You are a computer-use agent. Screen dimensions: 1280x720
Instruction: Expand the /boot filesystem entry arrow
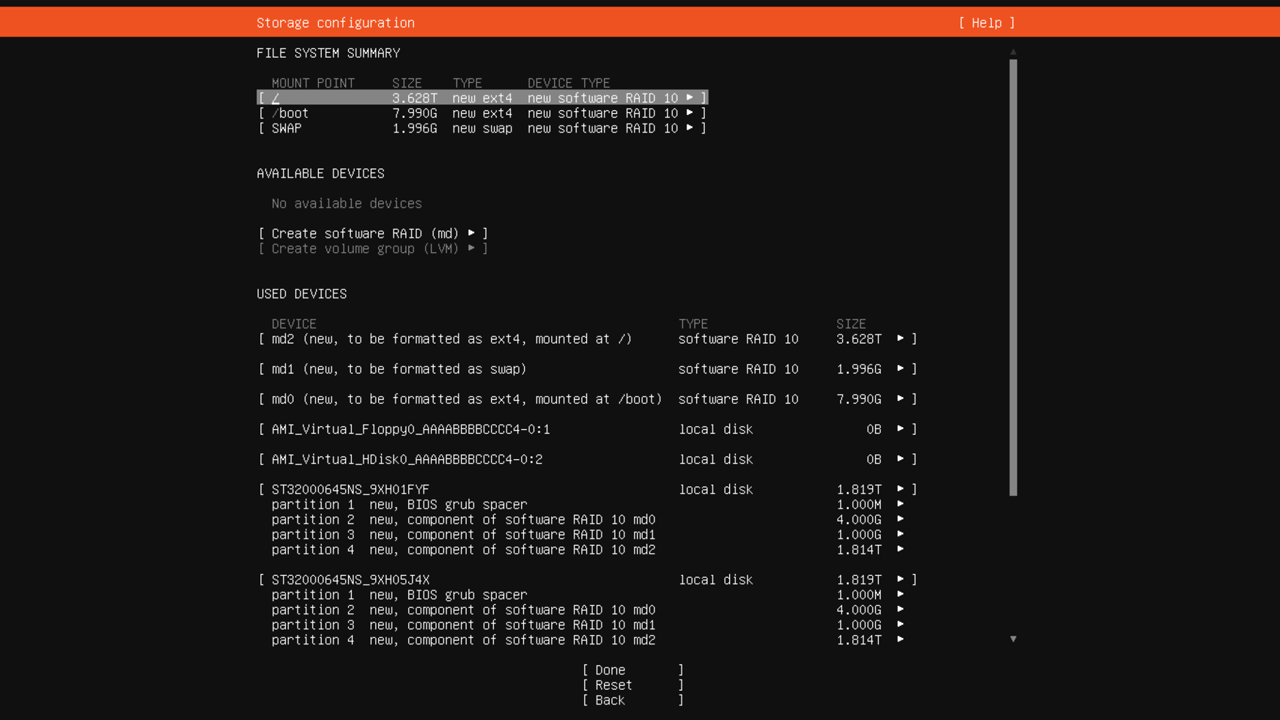point(689,113)
